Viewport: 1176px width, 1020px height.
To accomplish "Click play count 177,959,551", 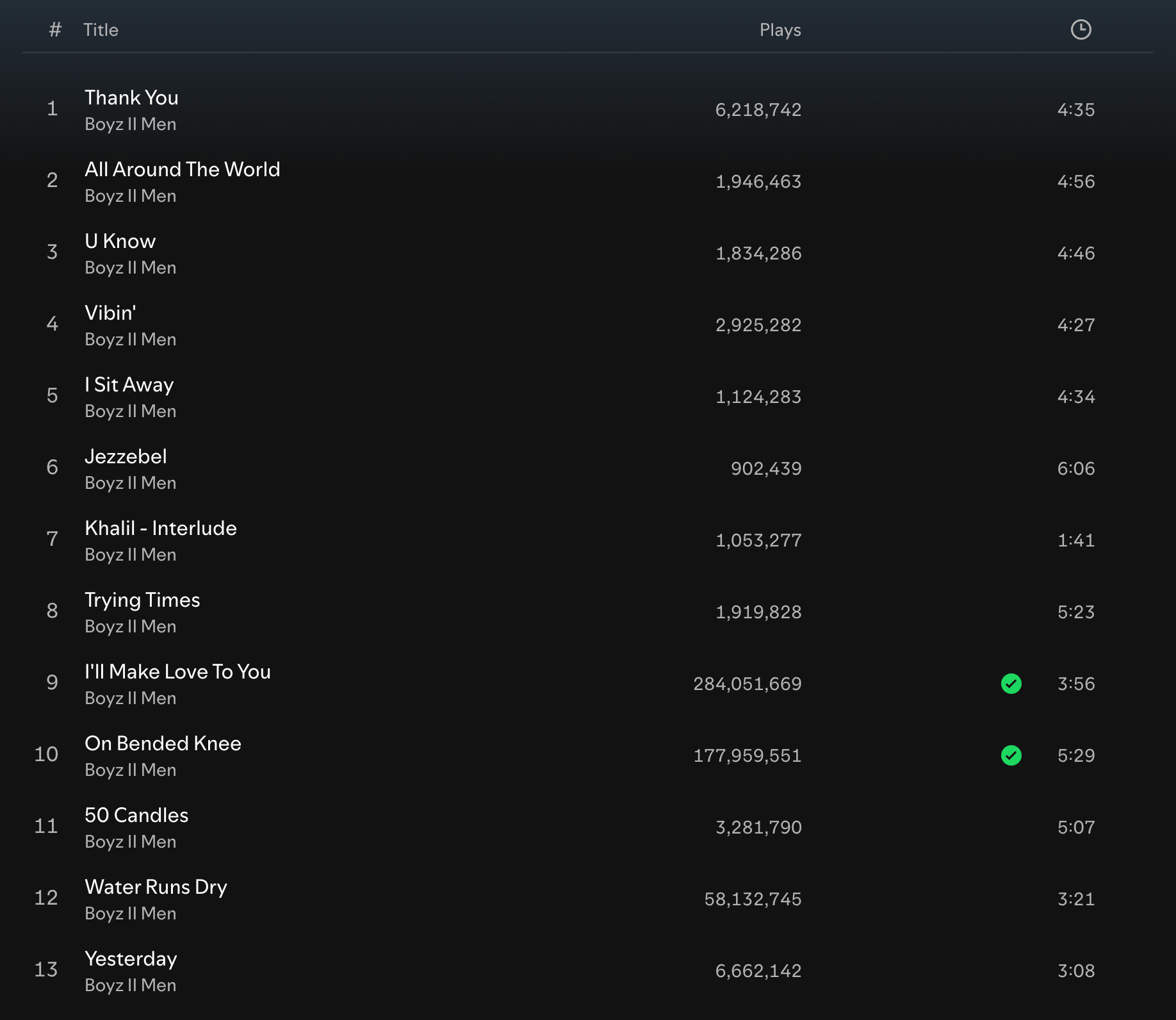I will click(x=747, y=755).
